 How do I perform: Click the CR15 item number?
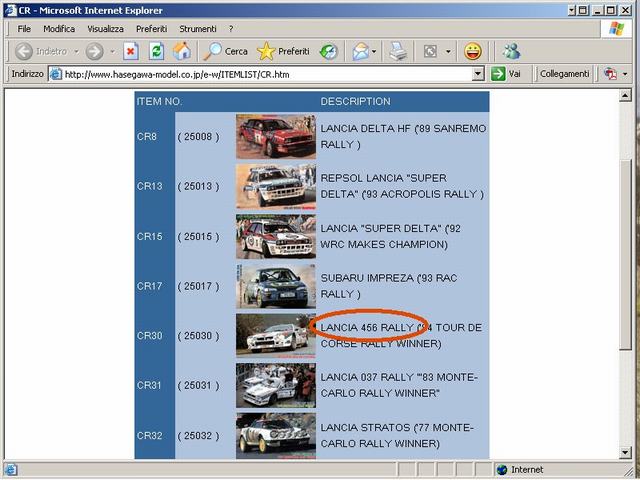(x=149, y=237)
